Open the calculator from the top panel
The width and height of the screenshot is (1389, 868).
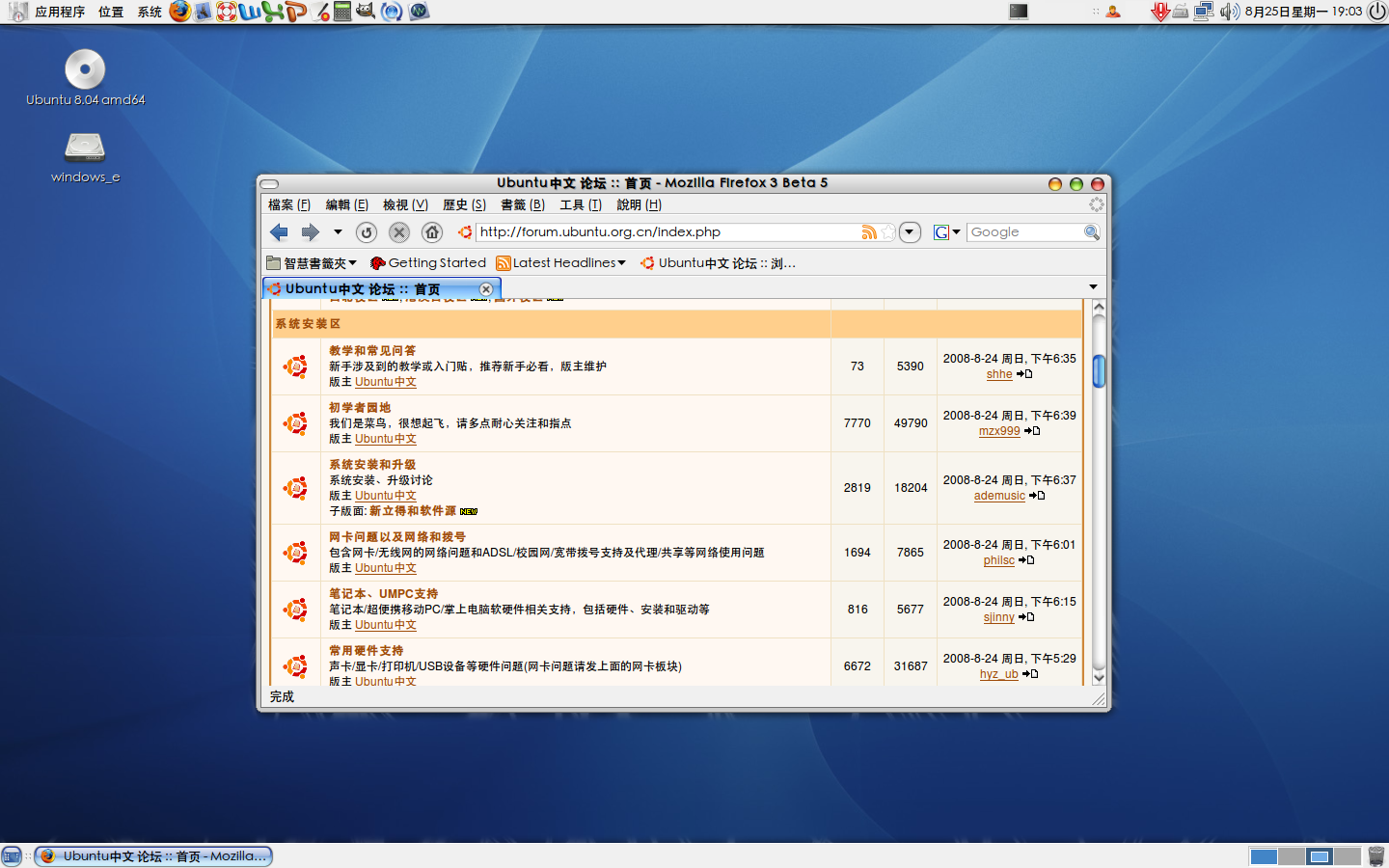(342, 12)
